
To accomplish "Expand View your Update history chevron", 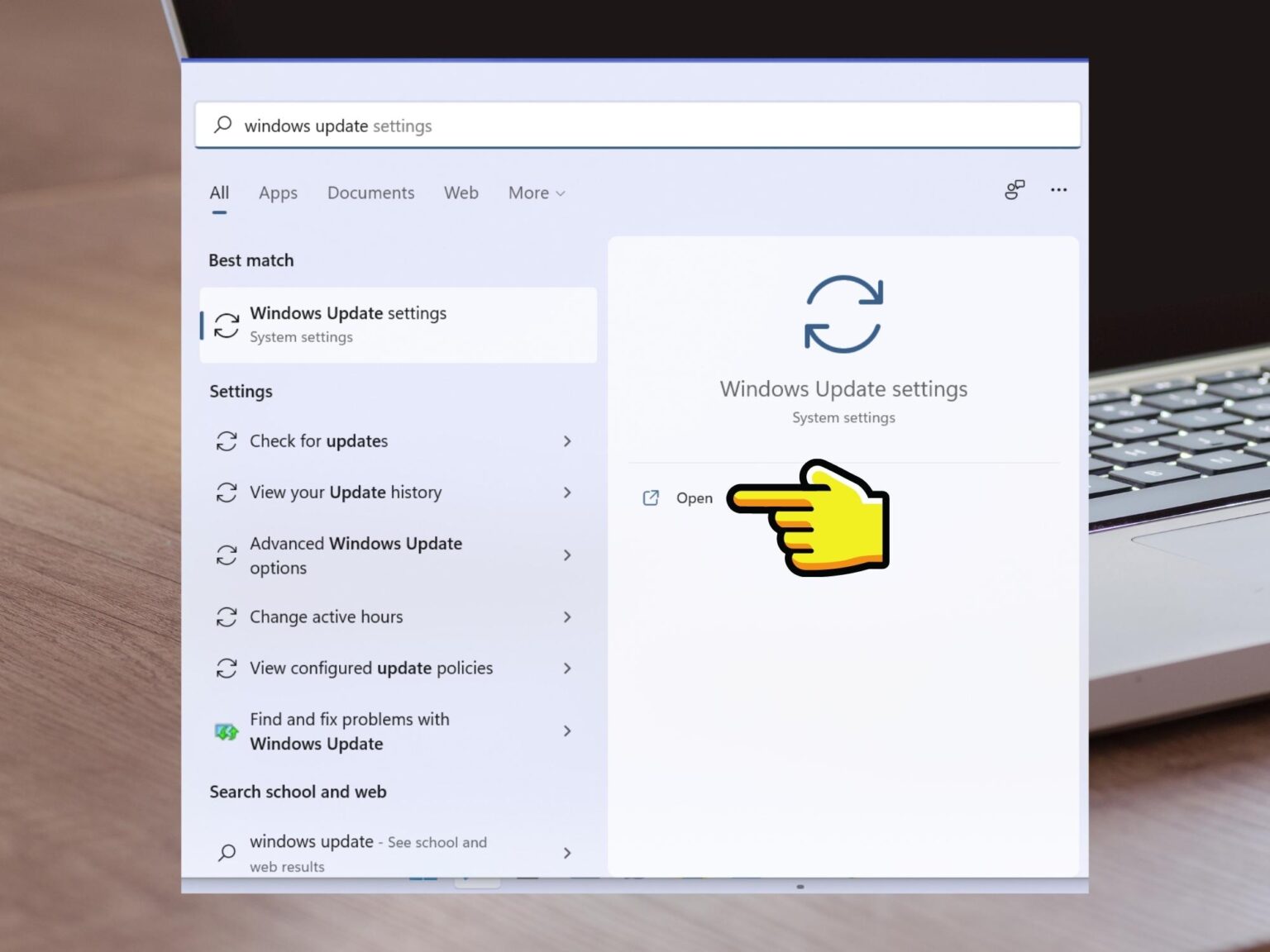I will 567,493.
